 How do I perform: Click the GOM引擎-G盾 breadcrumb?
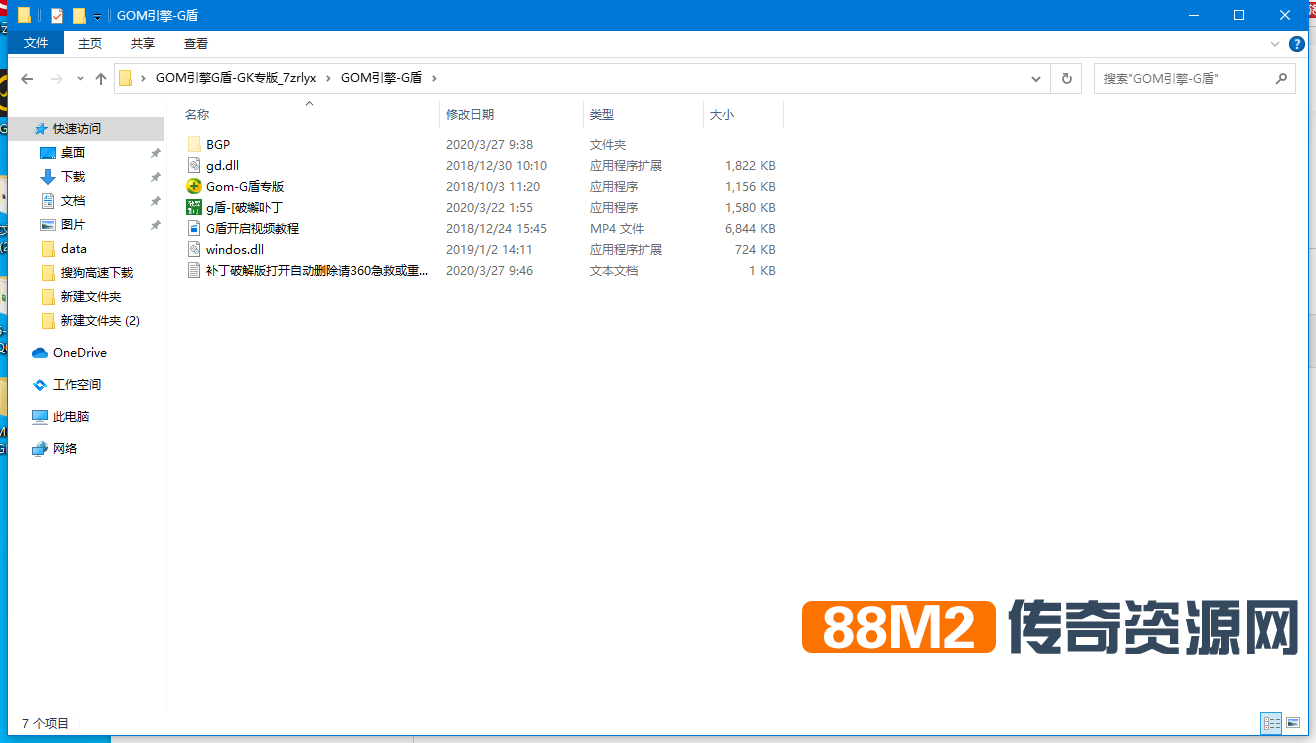pos(381,78)
